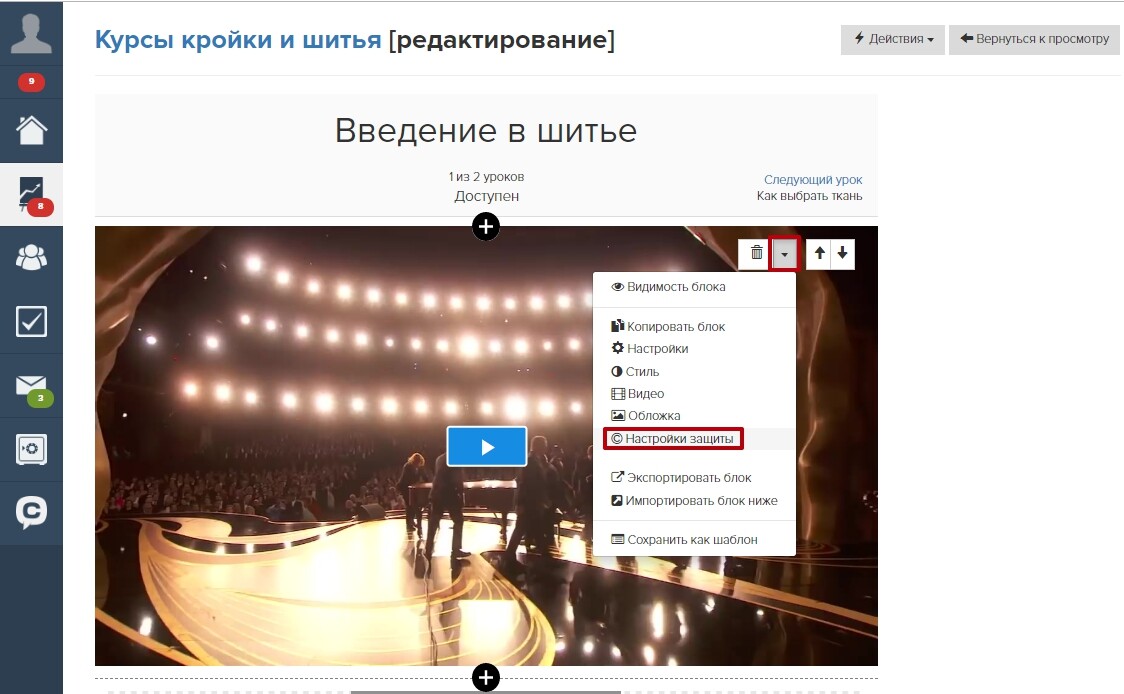
Task: Move the block up with arrow
Action: (819, 253)
